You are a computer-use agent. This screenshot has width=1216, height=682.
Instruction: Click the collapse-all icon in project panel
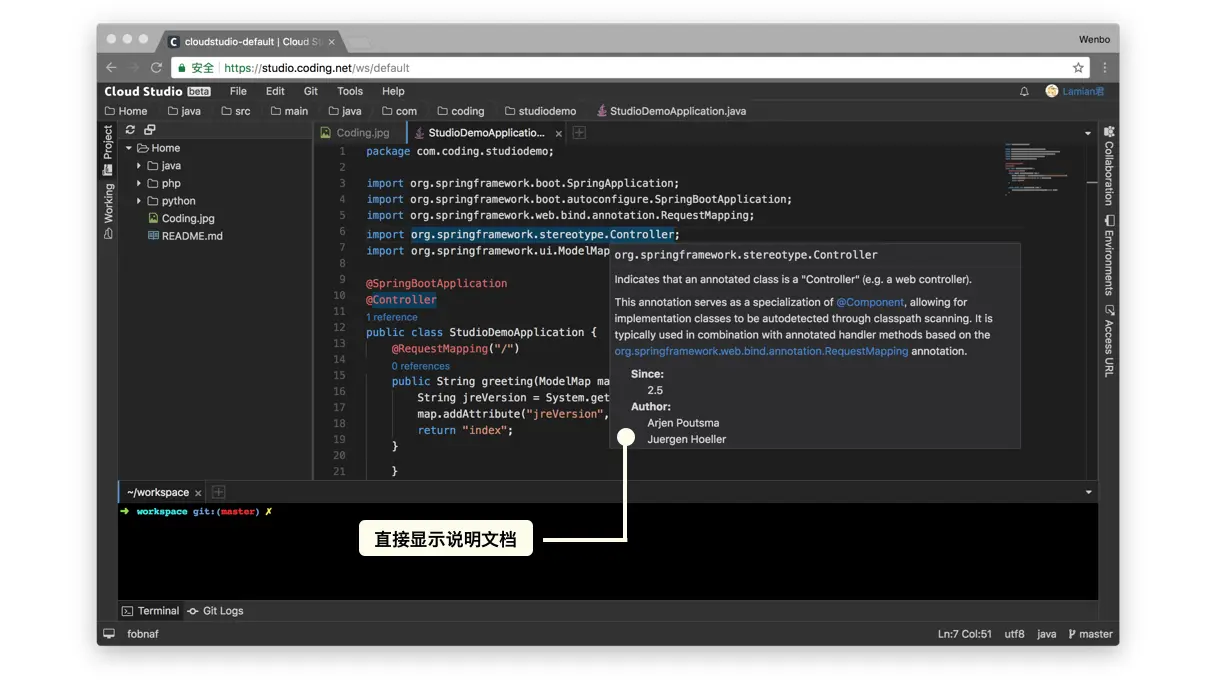(149, 130)
